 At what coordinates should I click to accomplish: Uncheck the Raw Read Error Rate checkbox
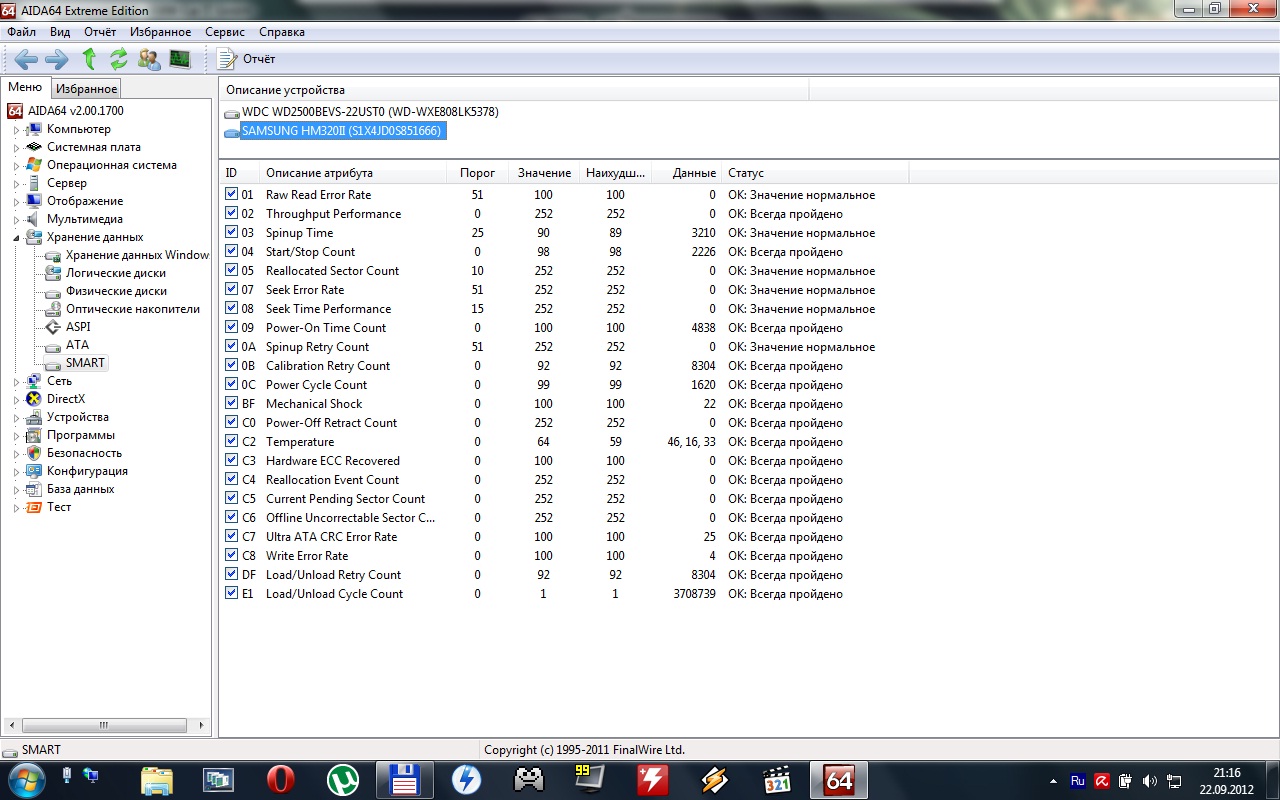(232, 195)
